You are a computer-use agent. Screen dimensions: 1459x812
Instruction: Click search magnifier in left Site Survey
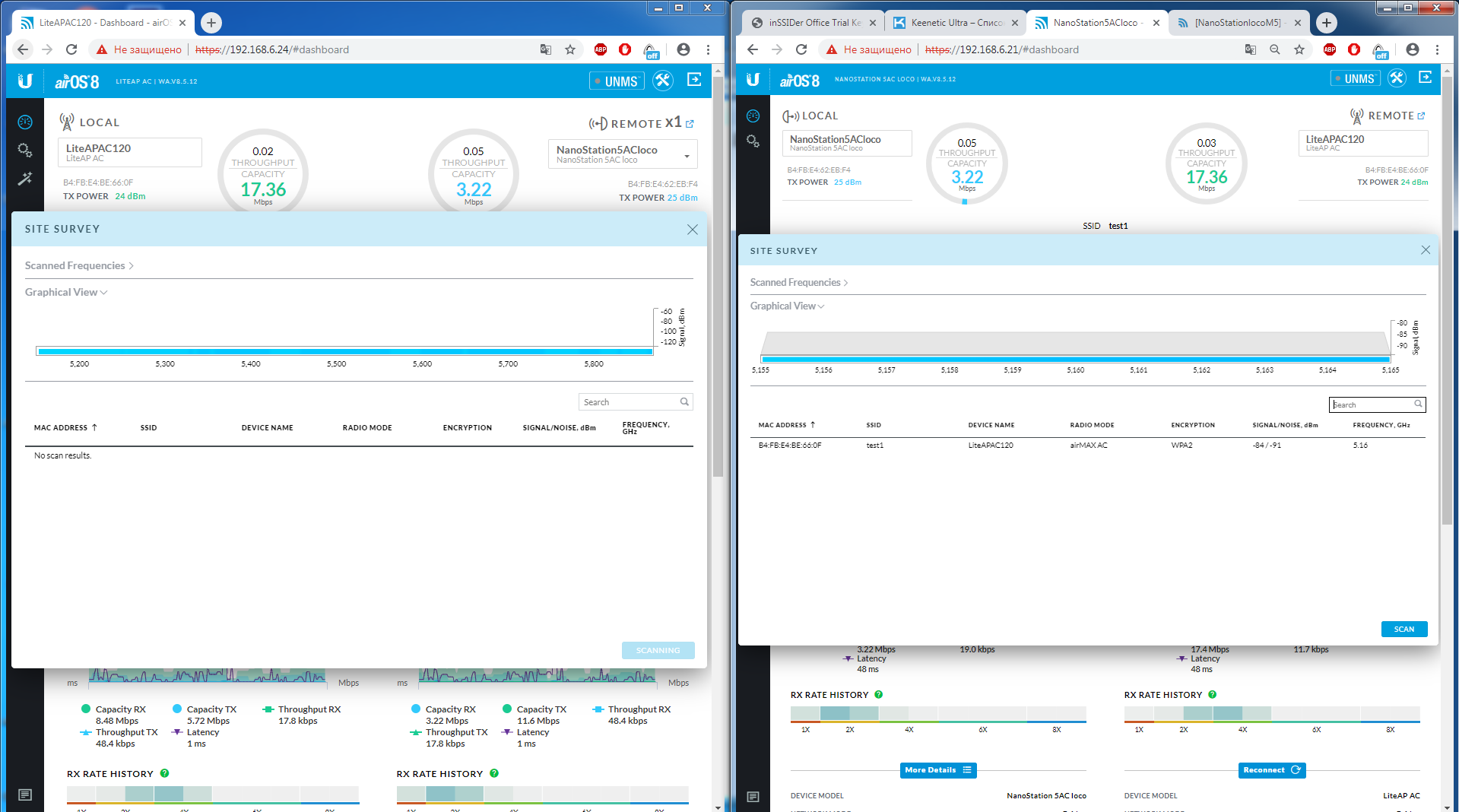684,401
